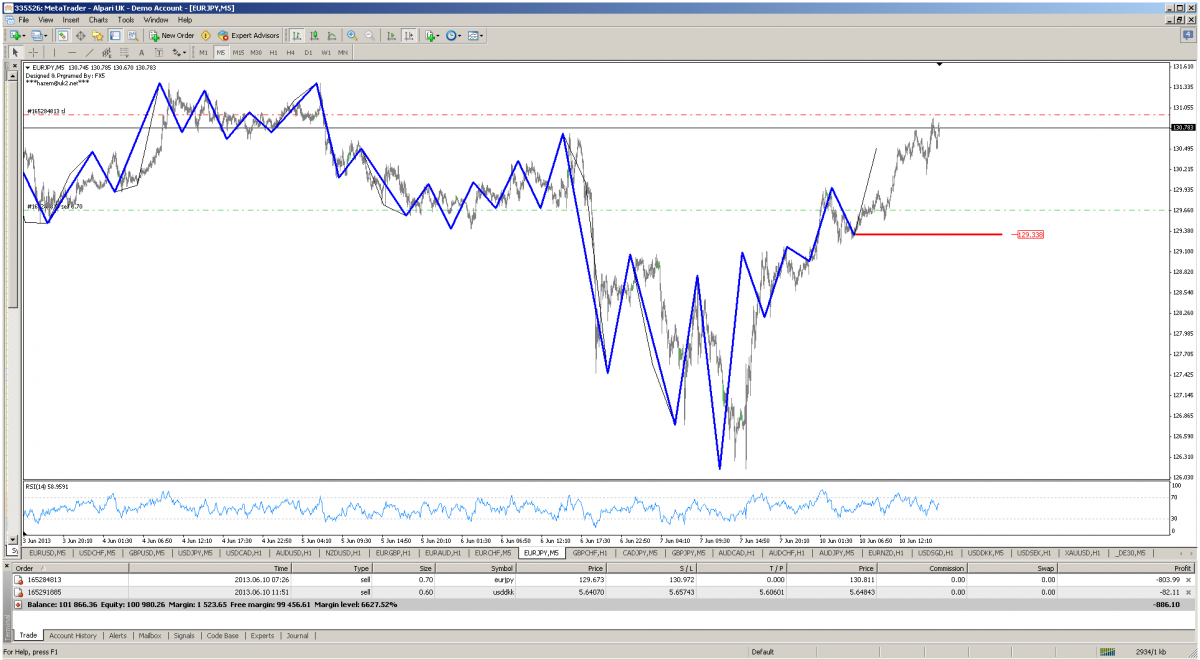Toggle Expert Advisors on or off

[x=241, y=35]
